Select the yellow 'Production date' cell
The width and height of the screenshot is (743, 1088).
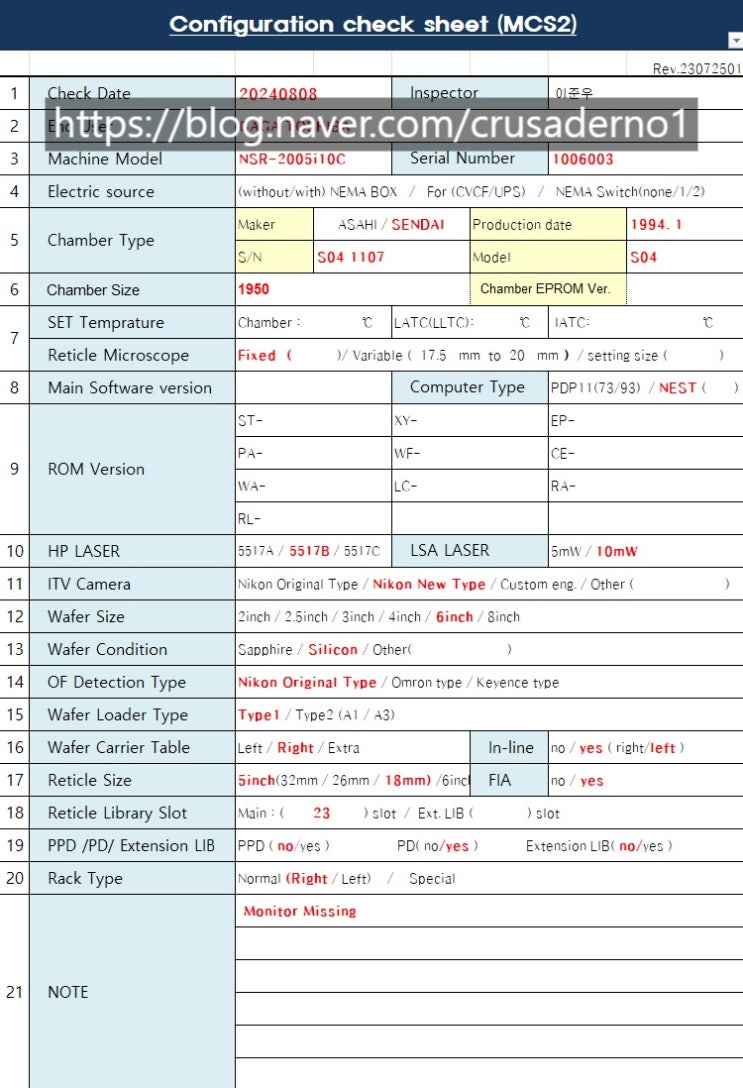tap(548, 224)
